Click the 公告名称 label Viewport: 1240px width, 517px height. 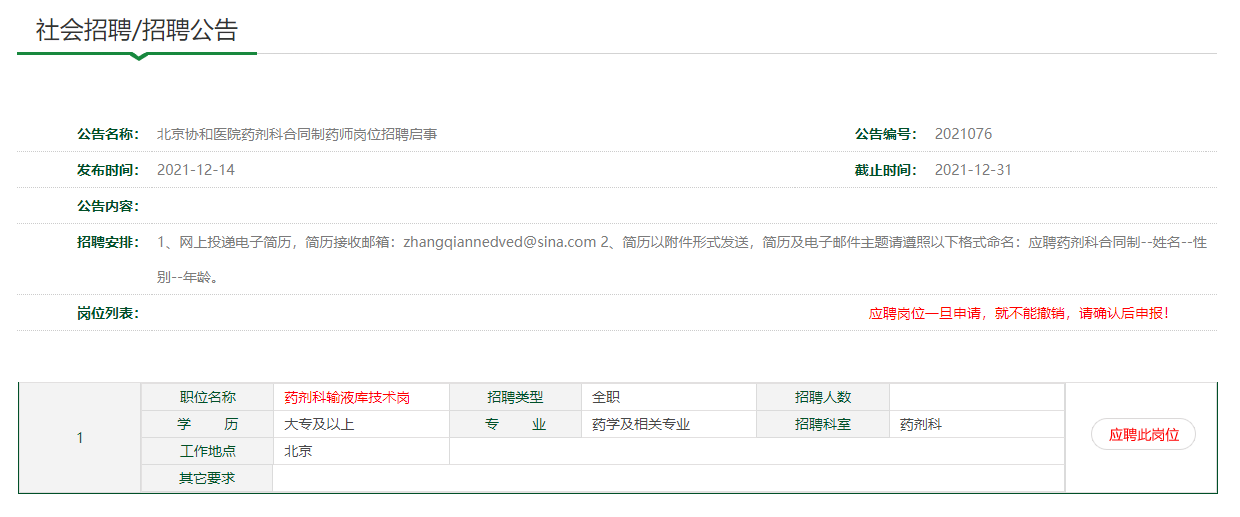[x=108, y=134]
